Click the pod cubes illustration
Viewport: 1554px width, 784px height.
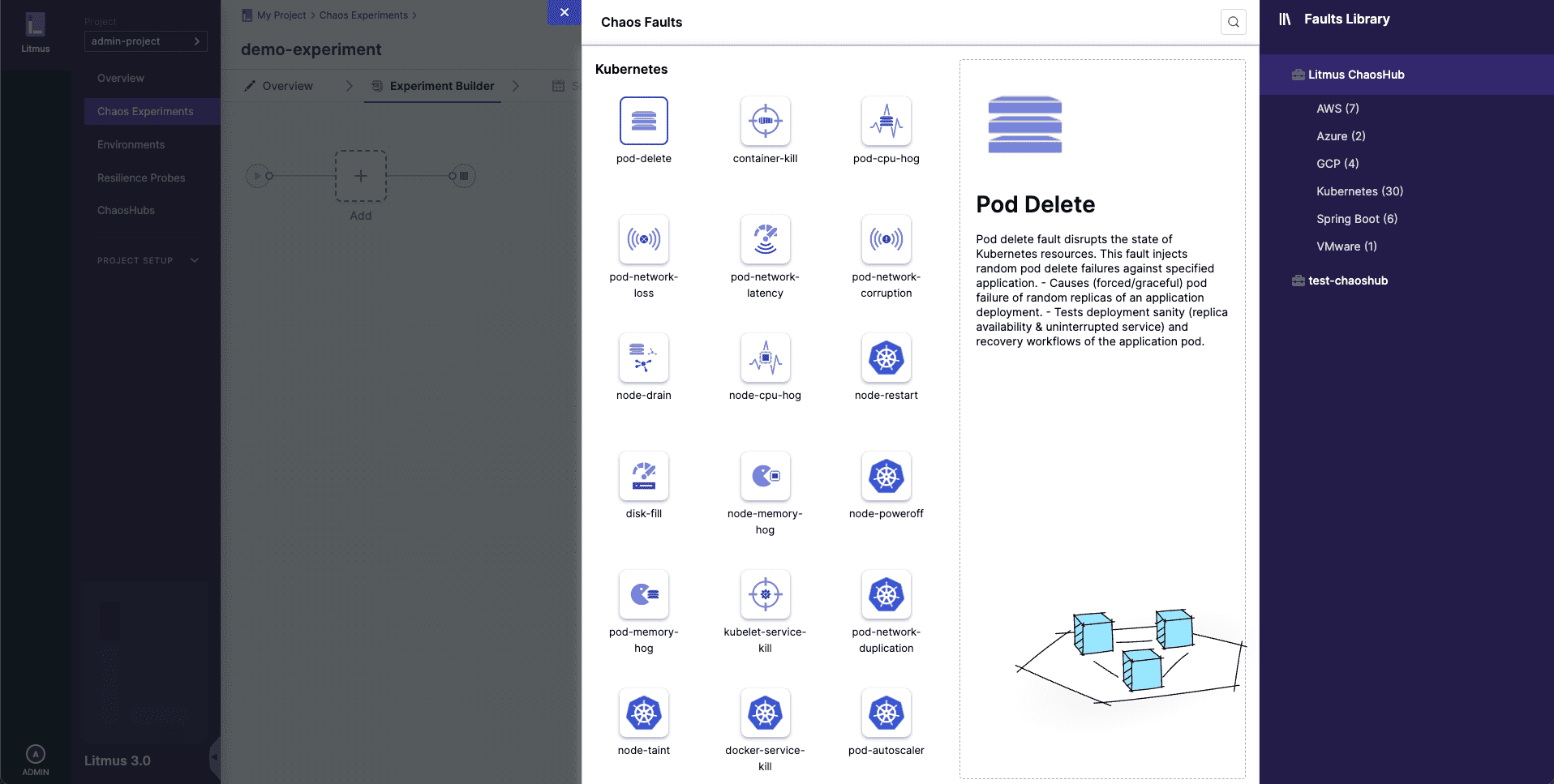tap(1131, 657)
